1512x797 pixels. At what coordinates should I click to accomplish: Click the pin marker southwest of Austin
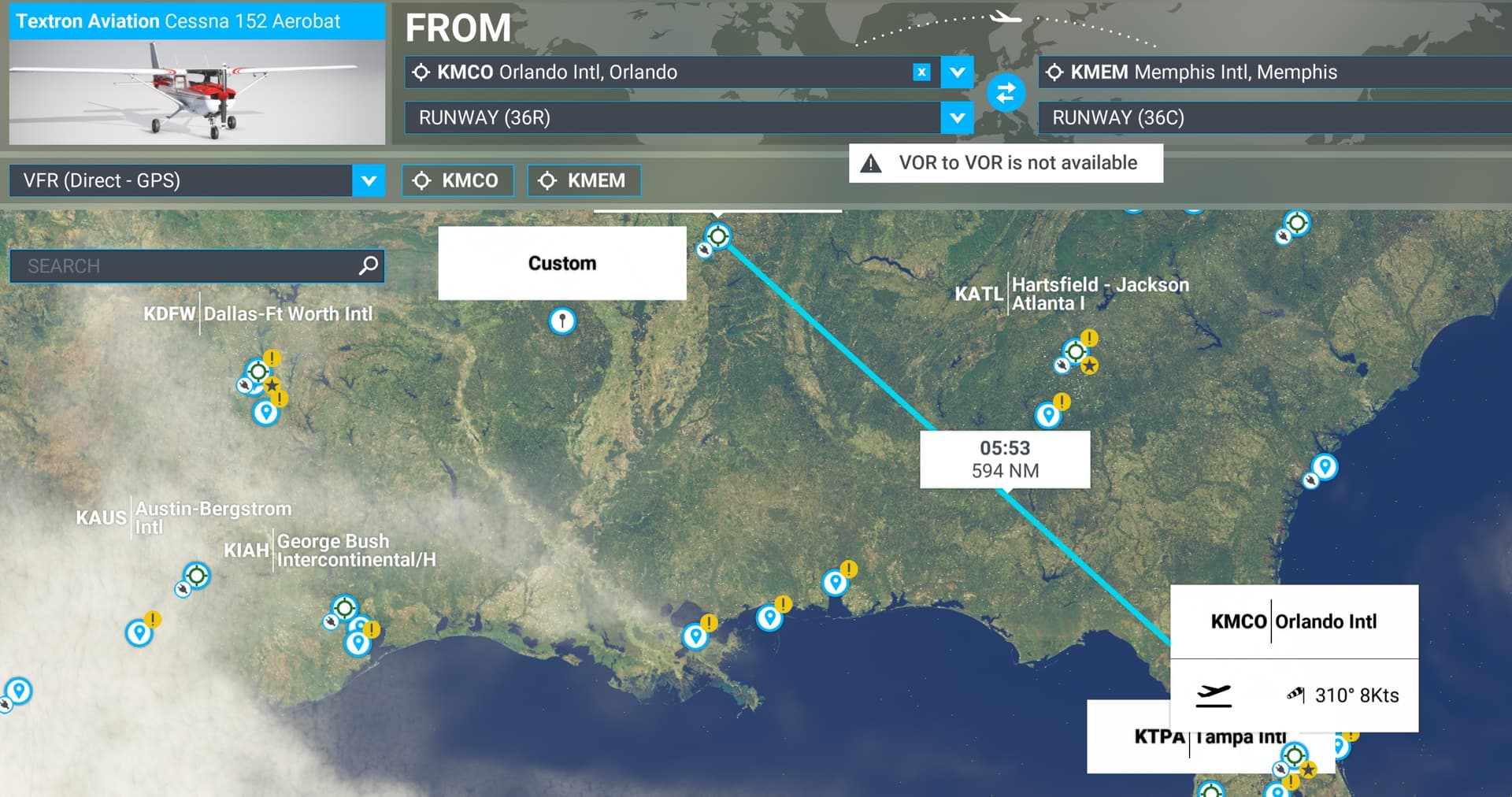[139, 632]
